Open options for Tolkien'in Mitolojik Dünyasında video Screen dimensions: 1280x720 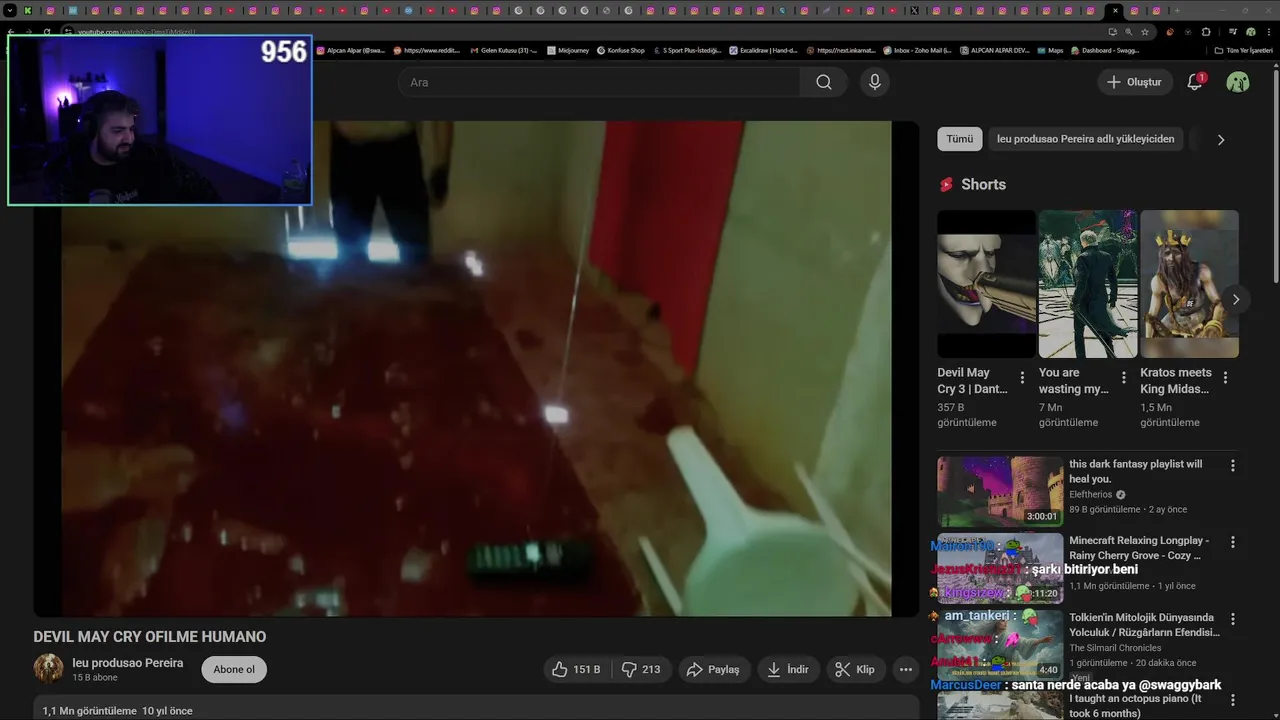[1233, 620]
